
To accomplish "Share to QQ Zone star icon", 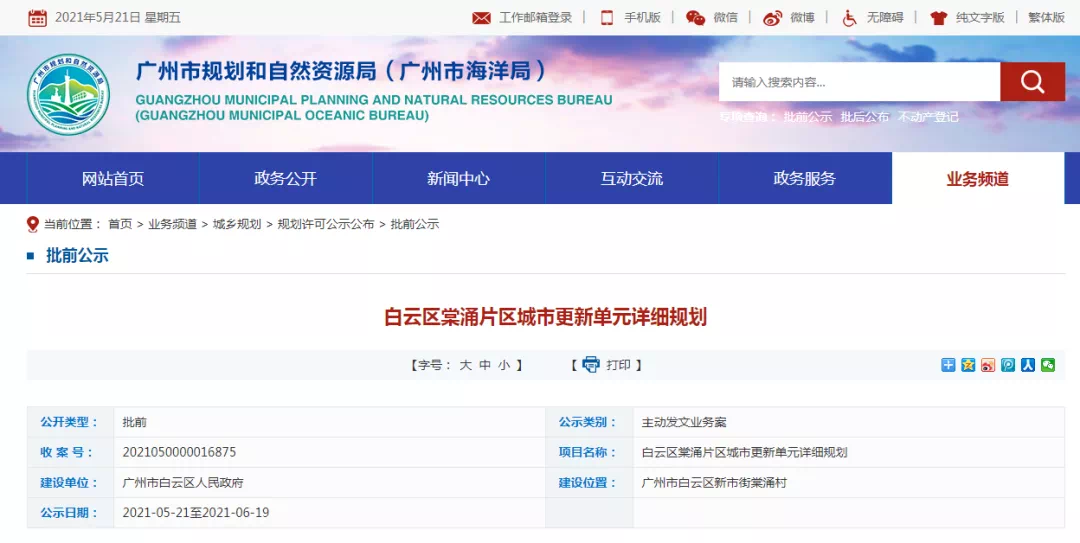I will pyautogui.click(x=968, y=365).
